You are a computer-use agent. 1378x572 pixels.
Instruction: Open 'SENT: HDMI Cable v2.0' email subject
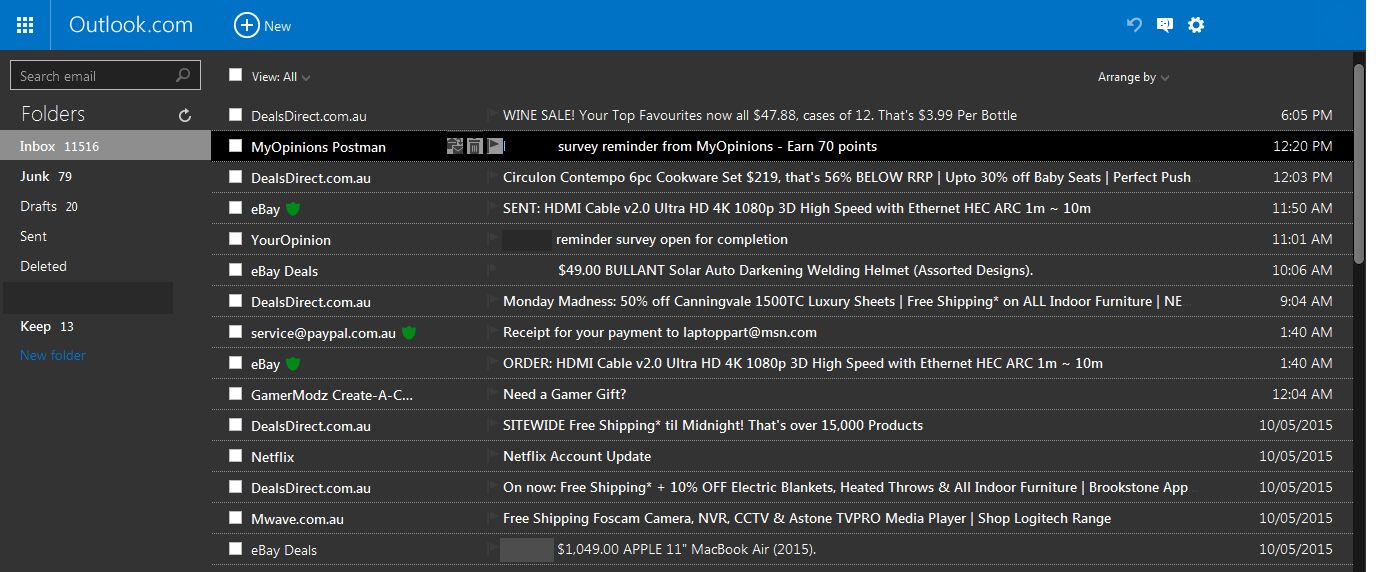(x=797, y=208)
